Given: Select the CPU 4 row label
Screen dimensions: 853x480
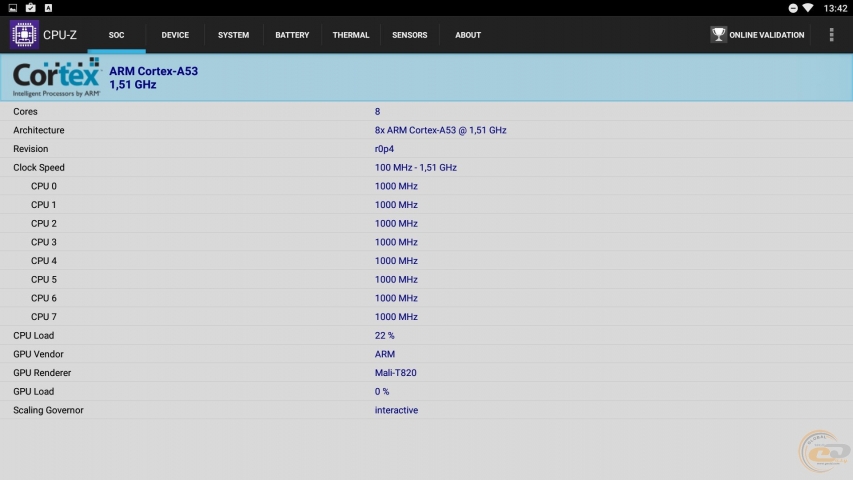Looking at the screenshot, I should (x=44, y=261).
